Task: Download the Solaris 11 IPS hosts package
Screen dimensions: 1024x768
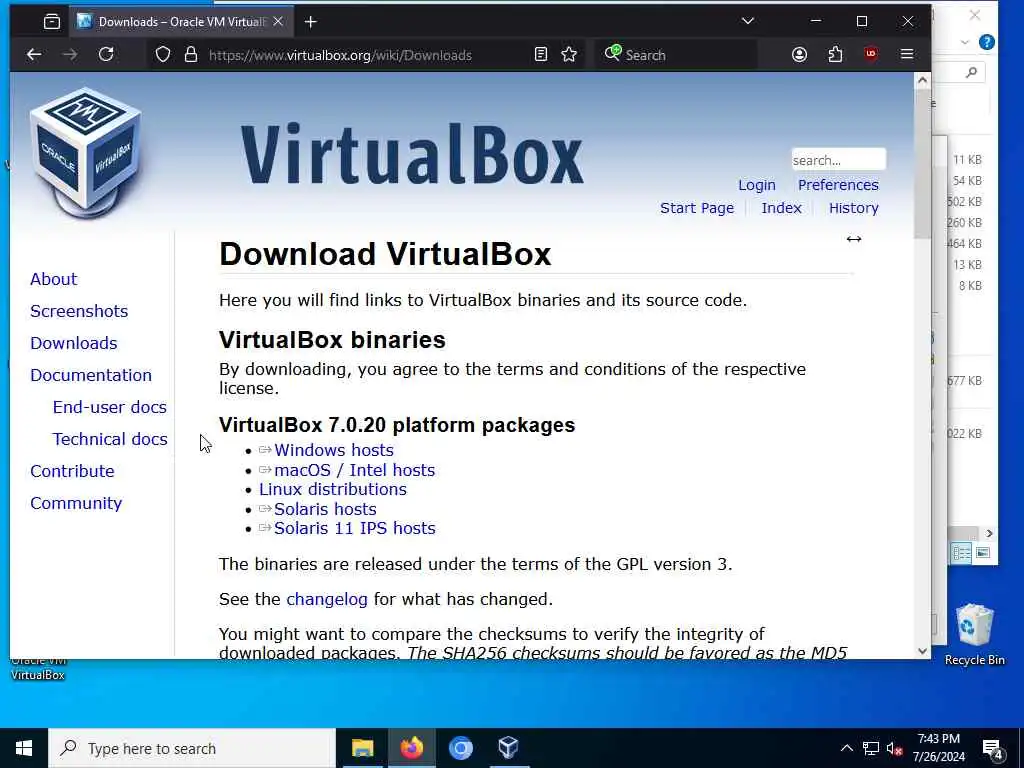Action: click(355, 528)
